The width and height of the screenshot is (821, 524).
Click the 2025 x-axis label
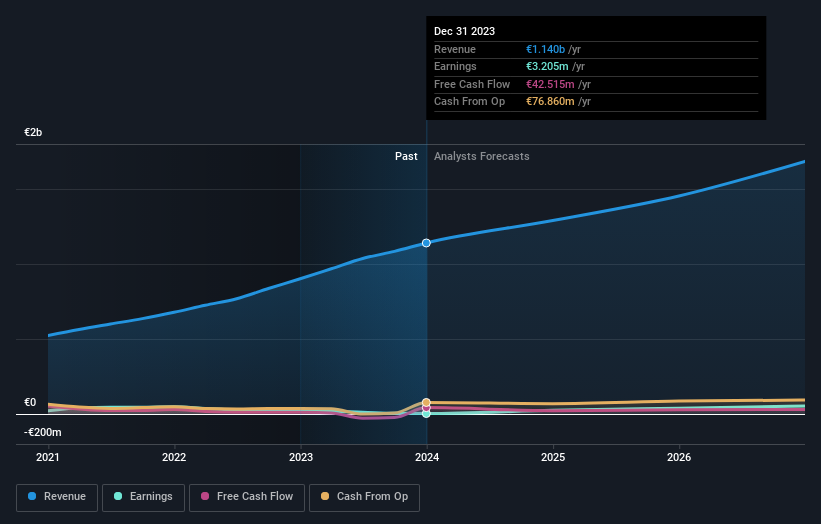(x=553, y=457)
